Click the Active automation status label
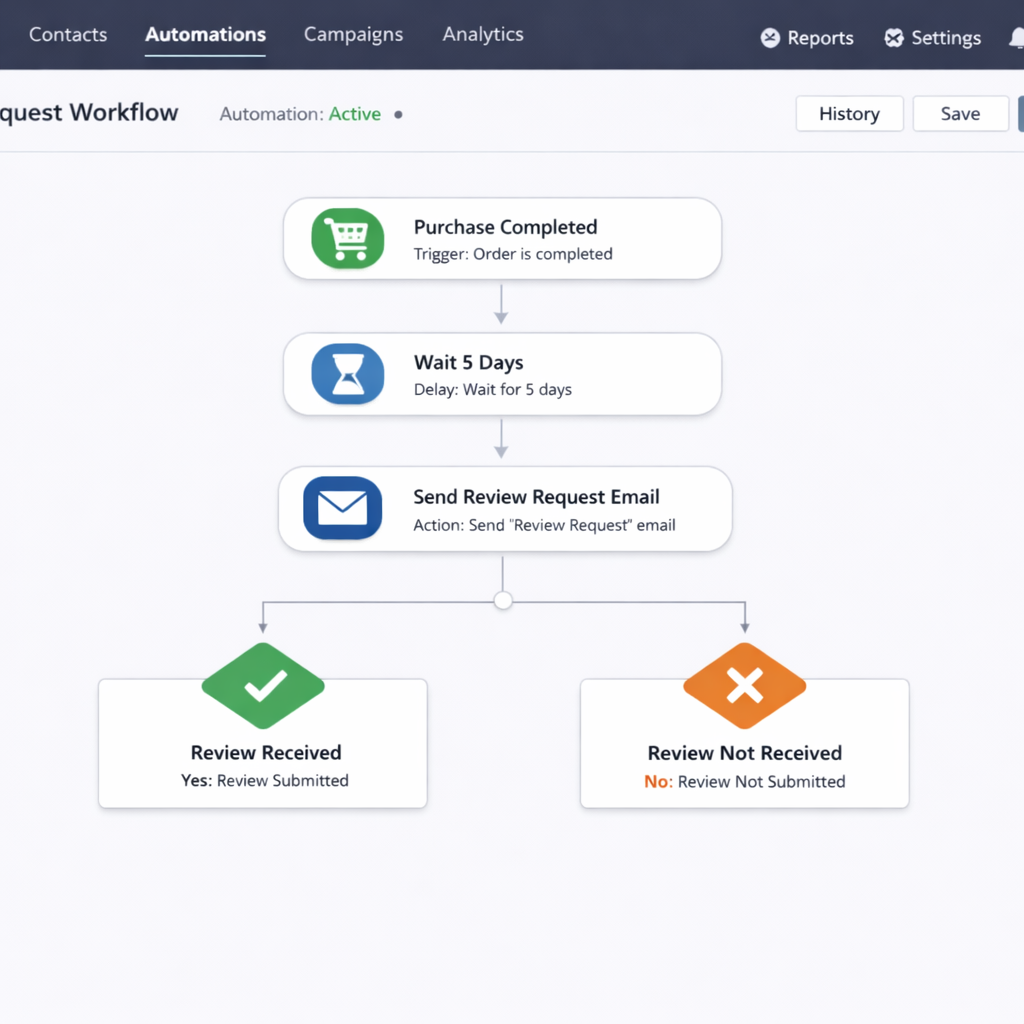This screenshot has width=1024, height=1024. [x=355, y=114]
